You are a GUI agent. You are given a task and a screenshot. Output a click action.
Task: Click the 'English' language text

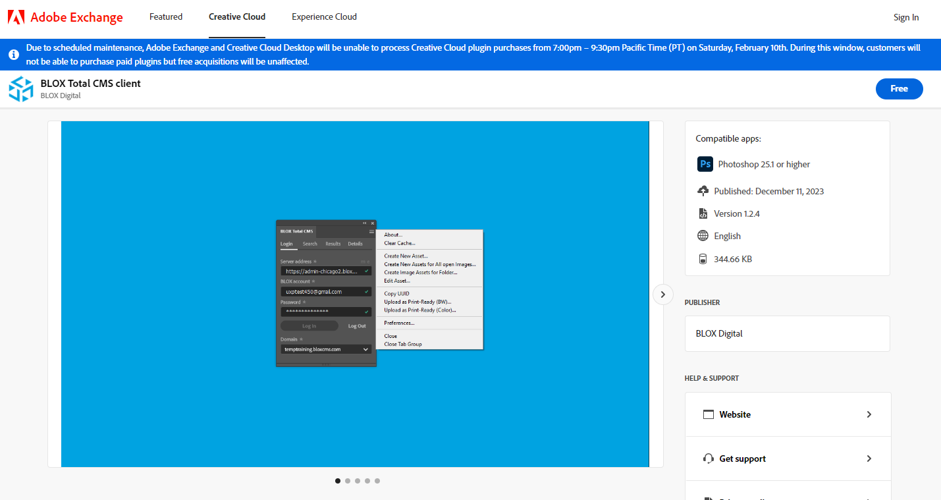coord(727,236)
